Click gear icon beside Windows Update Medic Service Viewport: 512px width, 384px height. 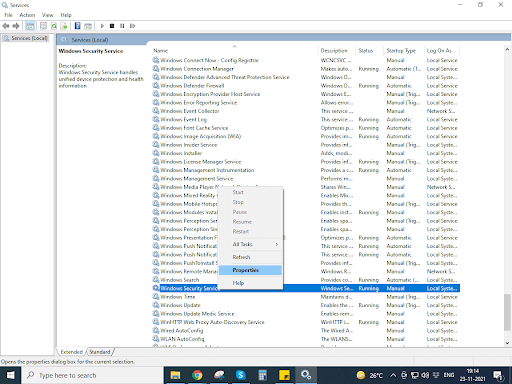pos(156,313)
